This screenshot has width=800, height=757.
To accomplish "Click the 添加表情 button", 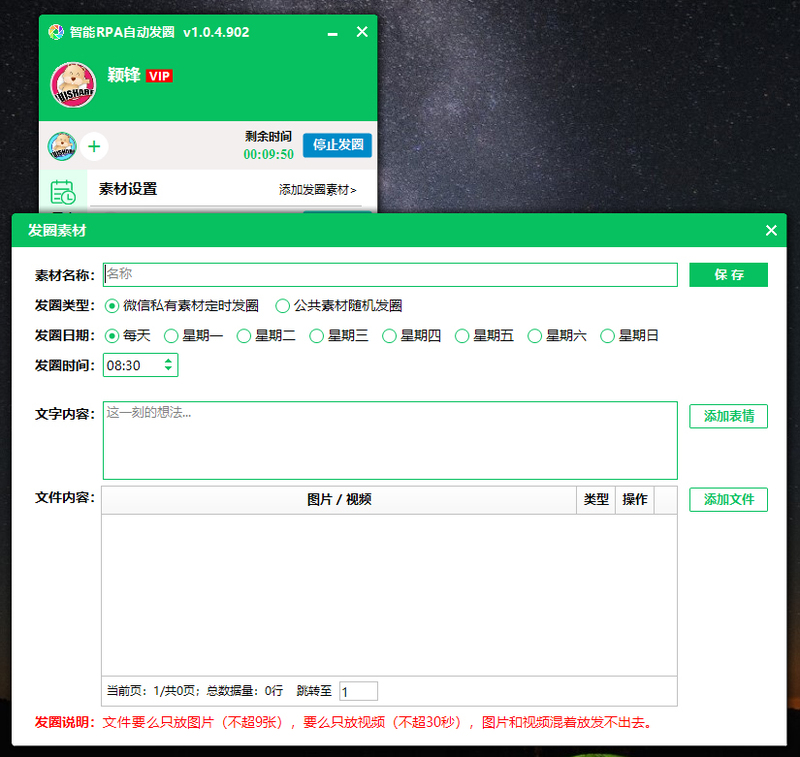I will 728,416.
